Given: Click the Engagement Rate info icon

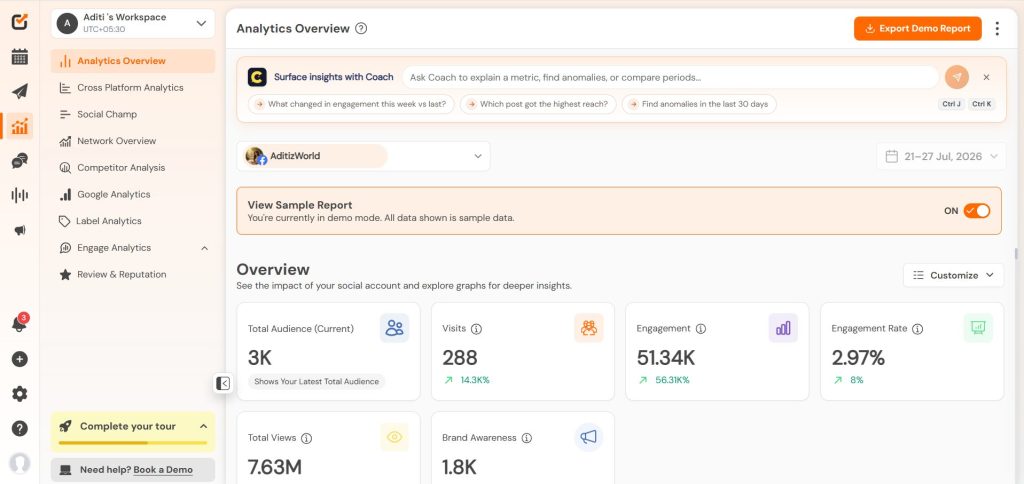Looking at the screenshot, I should click(x=918, y=329).
